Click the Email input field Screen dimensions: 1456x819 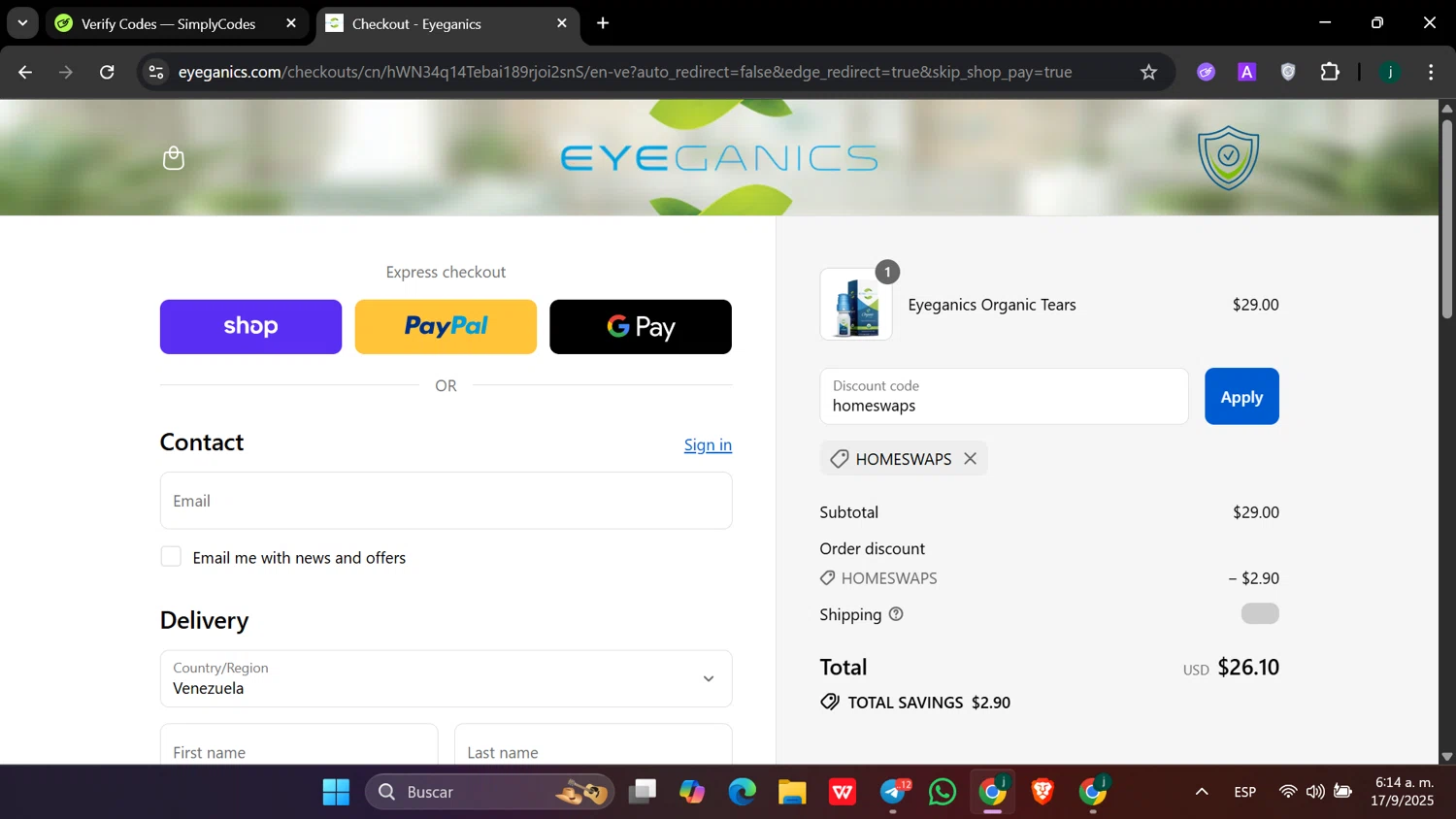point(447,501)
